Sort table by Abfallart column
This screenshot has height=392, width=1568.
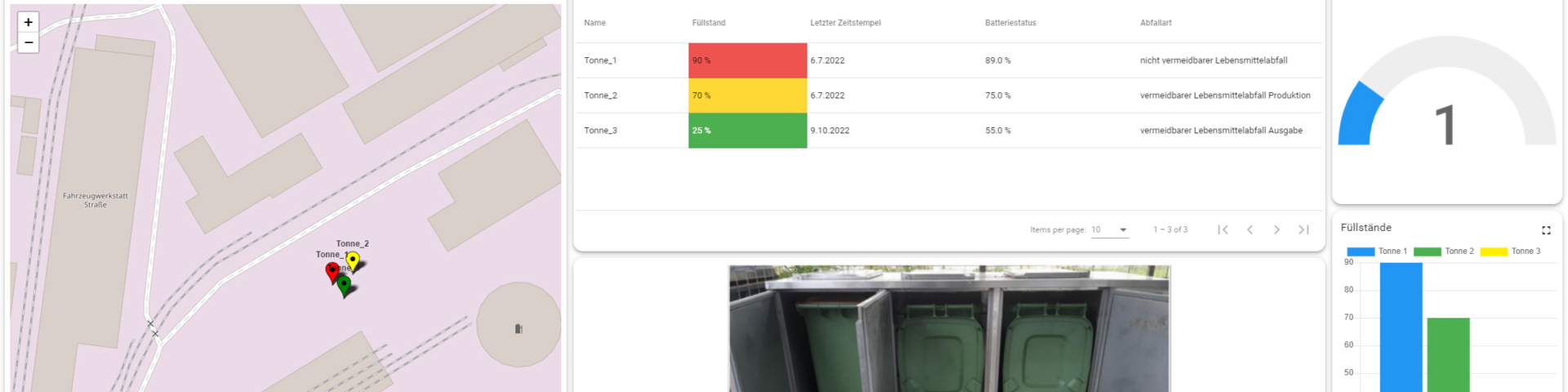(x=1156, y=23)
